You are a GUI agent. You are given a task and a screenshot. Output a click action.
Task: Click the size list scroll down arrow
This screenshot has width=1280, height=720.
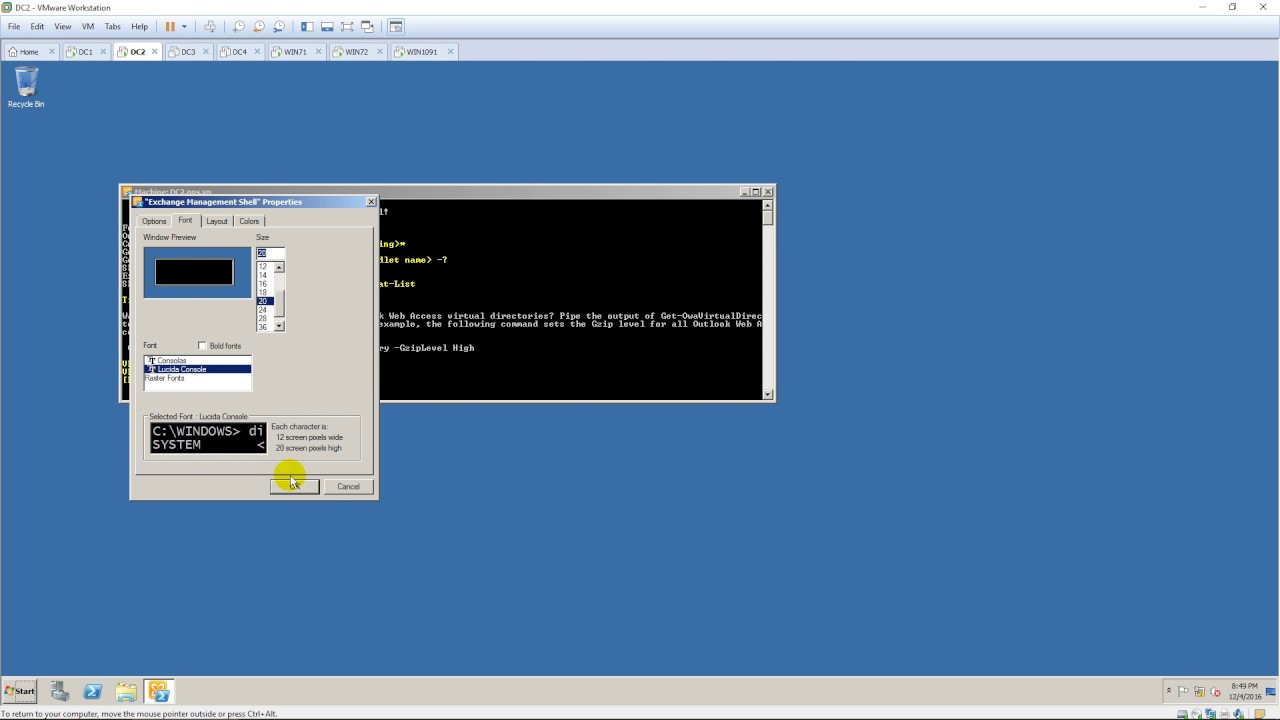point(279,326)
